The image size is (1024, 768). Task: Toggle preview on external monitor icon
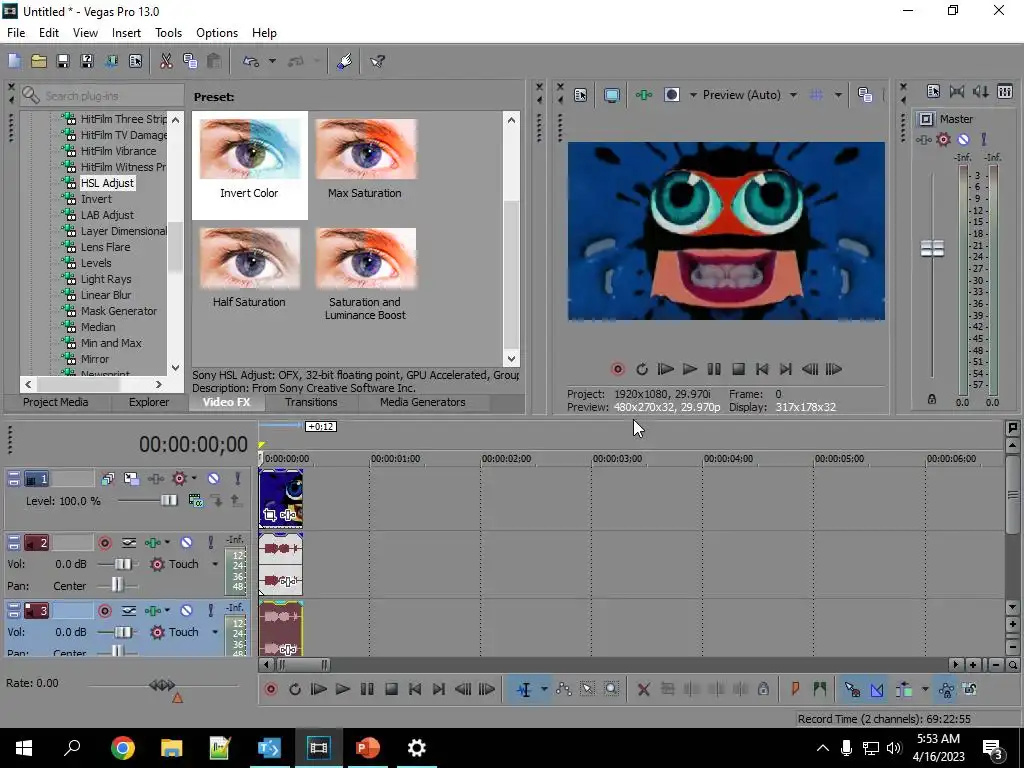coord(611,95)
